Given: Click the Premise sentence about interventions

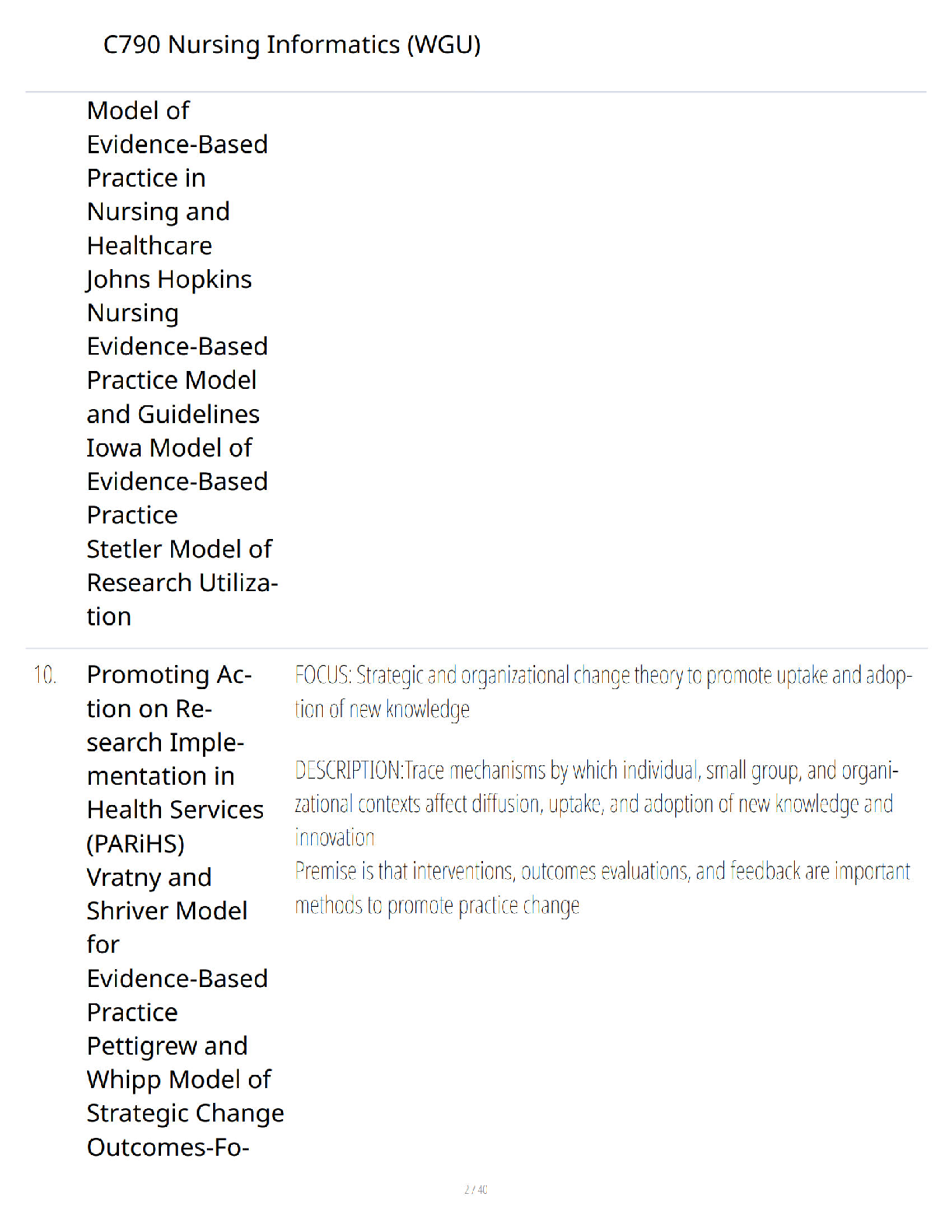Looking at the screenshot, I should (x=602, y=887).
